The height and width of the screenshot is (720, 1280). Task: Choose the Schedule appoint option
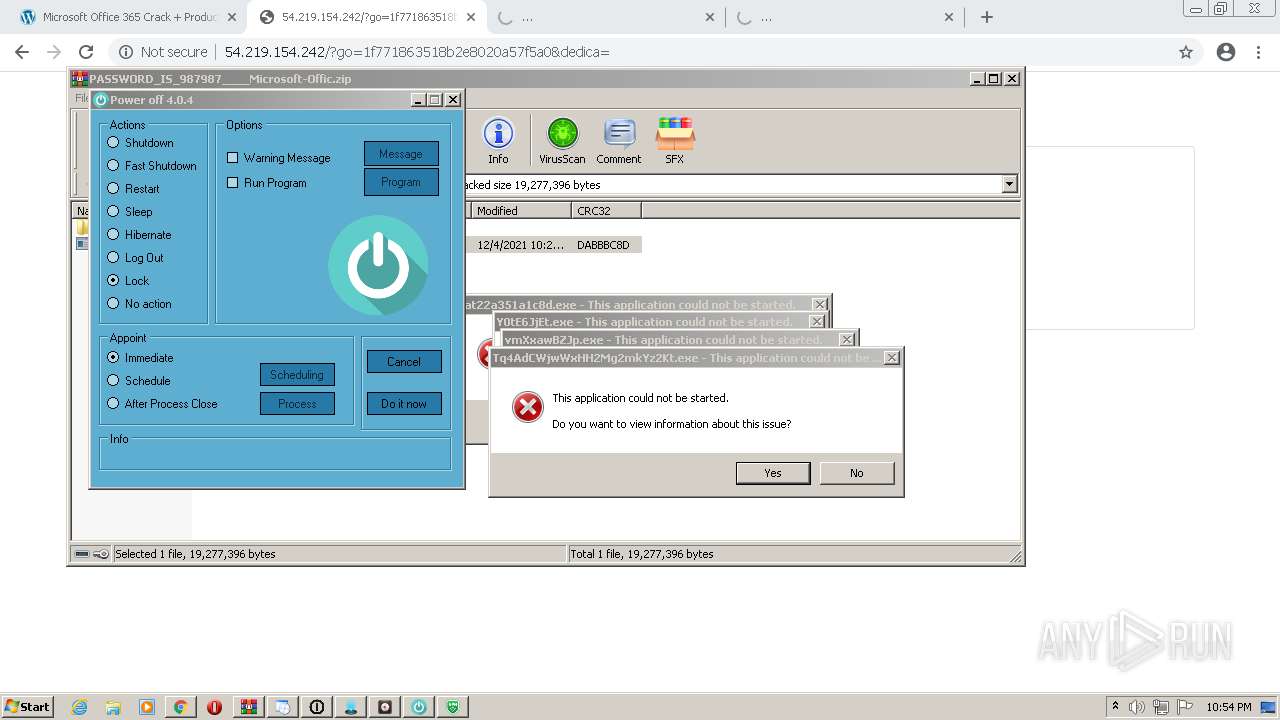[113, 381]
